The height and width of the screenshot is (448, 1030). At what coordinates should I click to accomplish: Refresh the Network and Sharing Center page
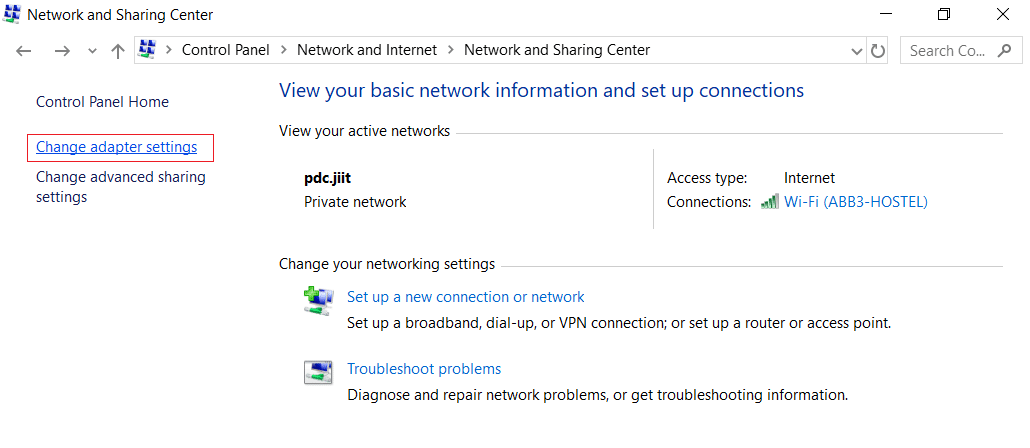coord(878,51)
